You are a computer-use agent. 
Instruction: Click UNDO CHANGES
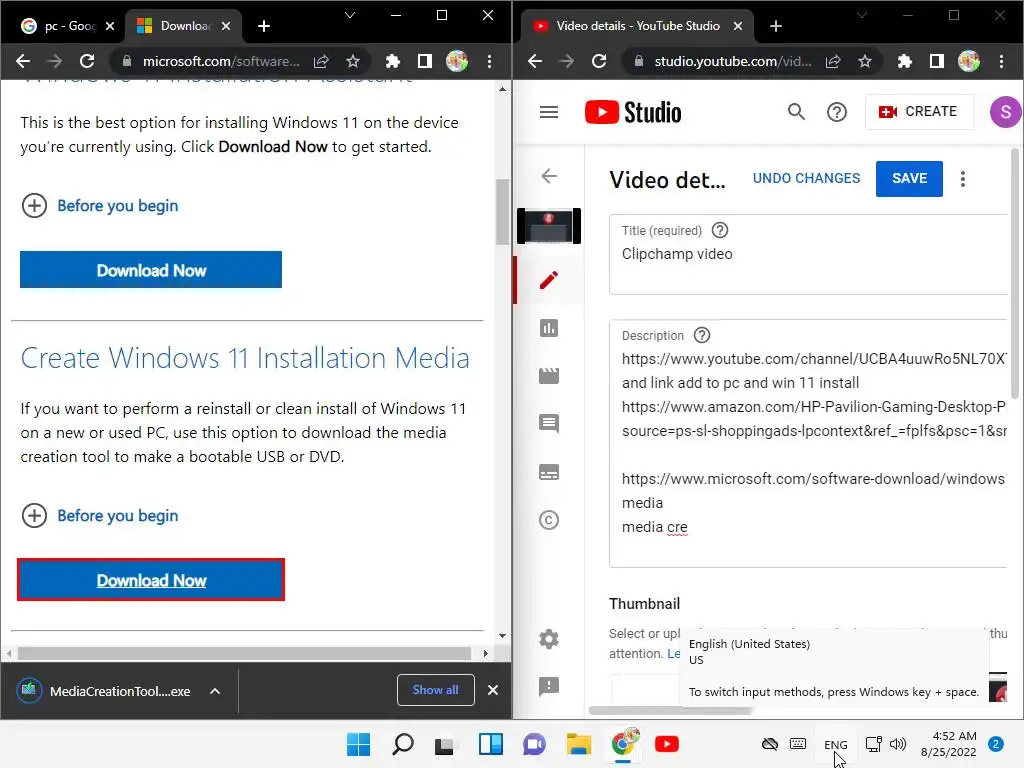[x=806, y=178]
